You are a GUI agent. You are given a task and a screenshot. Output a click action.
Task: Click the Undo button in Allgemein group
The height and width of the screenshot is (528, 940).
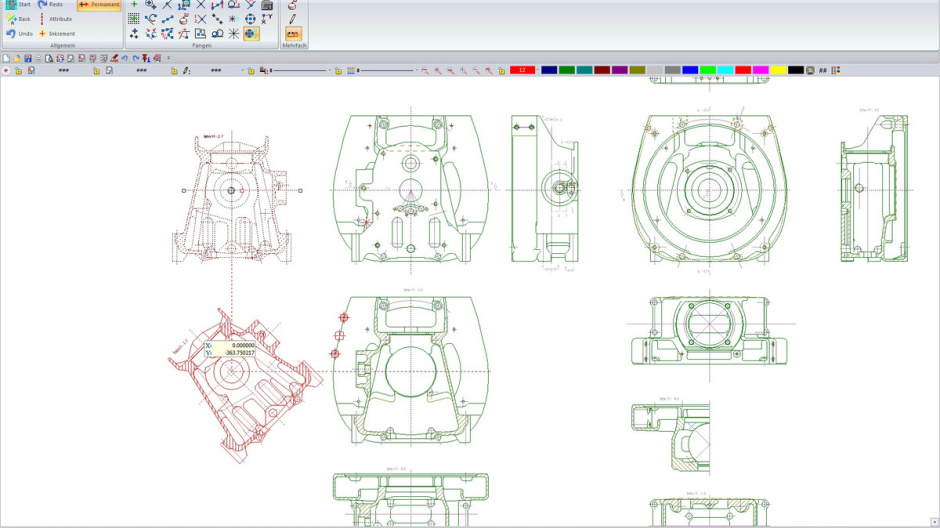click(x=19, y=33)
